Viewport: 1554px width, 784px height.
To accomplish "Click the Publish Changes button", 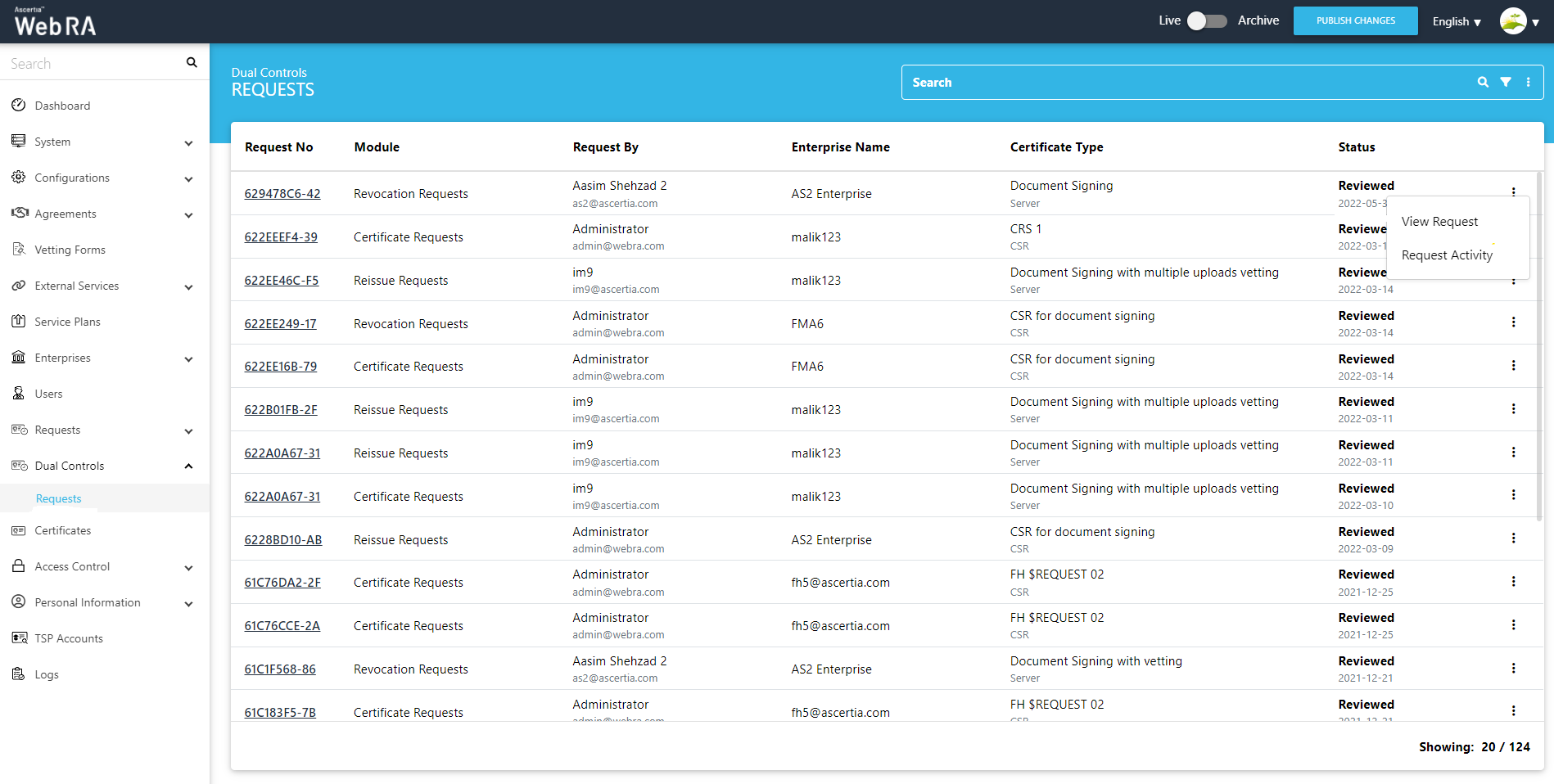I will [1355, 21].
